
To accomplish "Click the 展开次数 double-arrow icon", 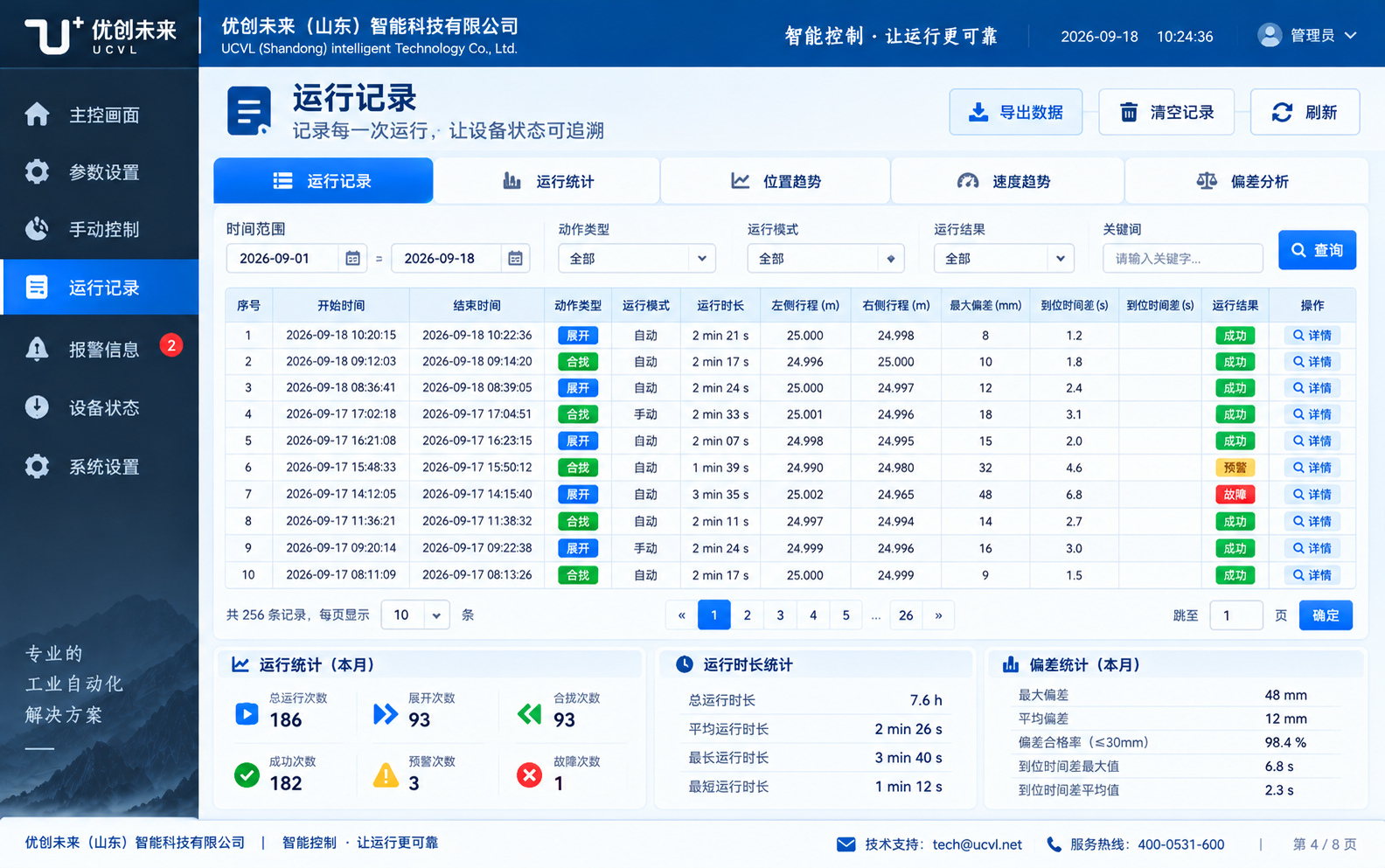I will (x=386, y=713).
